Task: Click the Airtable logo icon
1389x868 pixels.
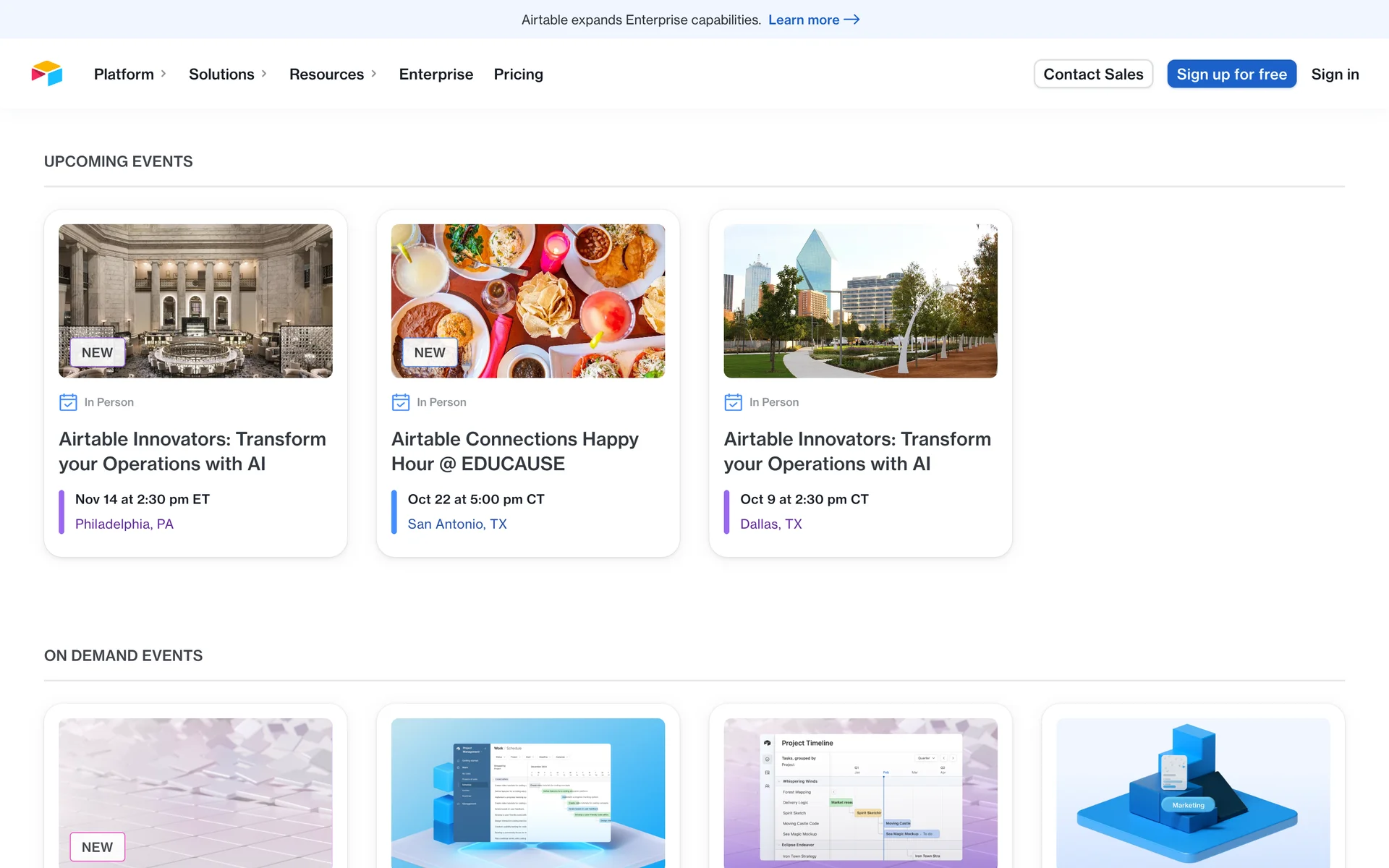Action: (47, 74)
